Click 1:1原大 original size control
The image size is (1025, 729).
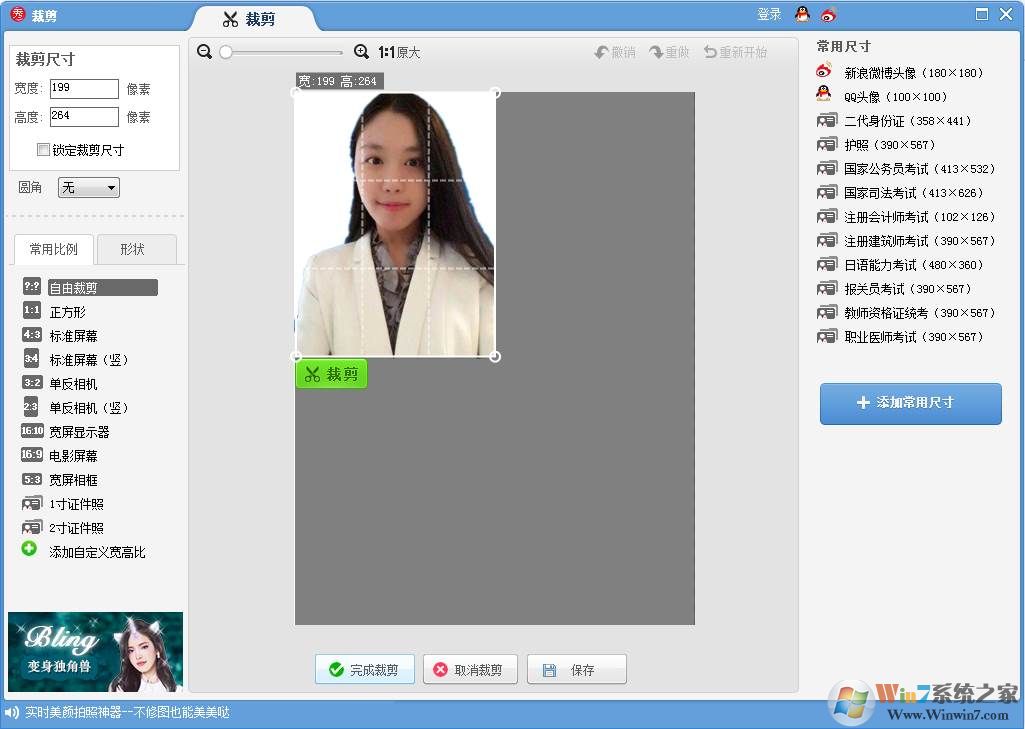click(399, 52)
